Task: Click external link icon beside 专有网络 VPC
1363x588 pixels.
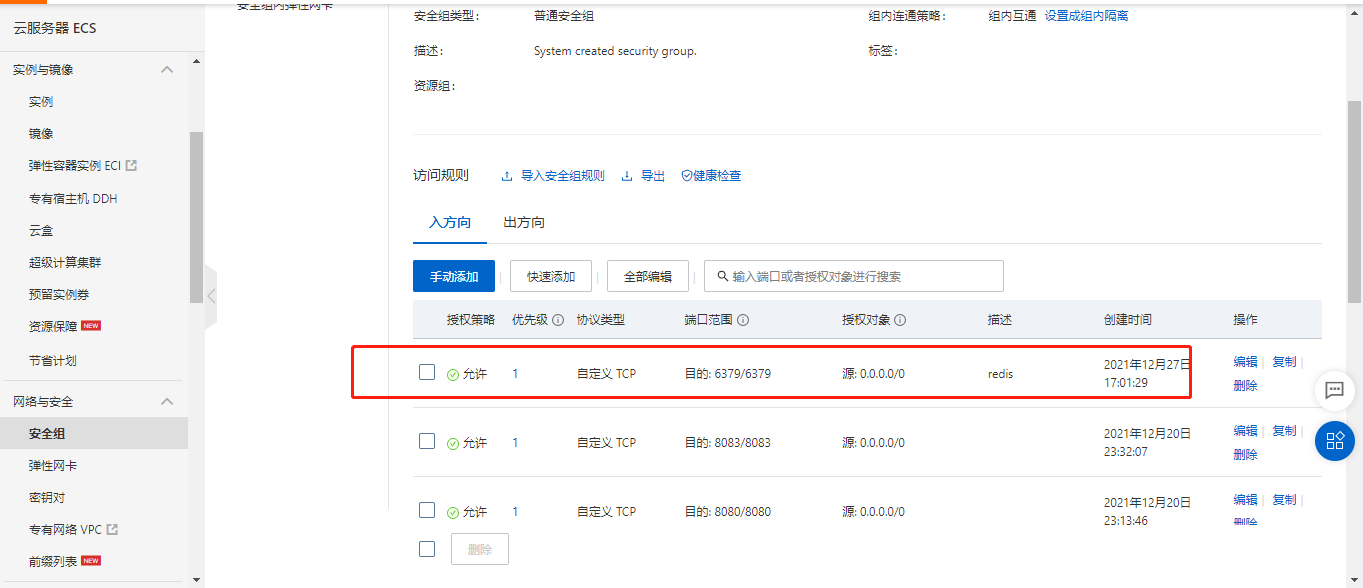Action: (112, 529)
